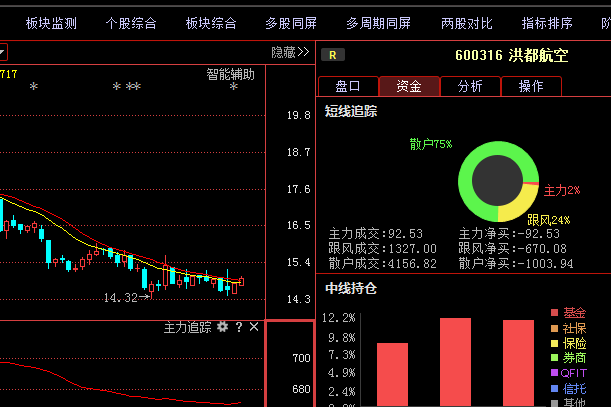Click the first red bar in 中线持仓 chart
This screenshot has width=611, height=407.
point(392,375)
